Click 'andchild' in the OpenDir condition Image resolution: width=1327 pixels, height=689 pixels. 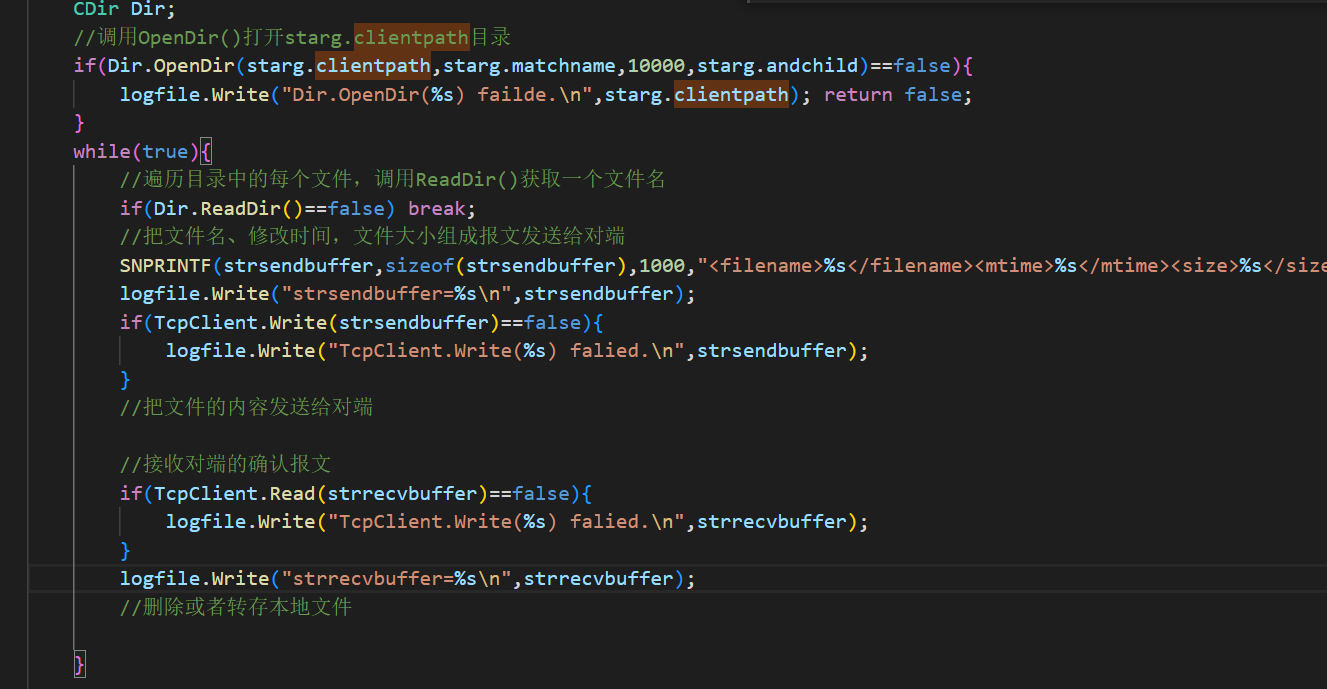point(812,66)
